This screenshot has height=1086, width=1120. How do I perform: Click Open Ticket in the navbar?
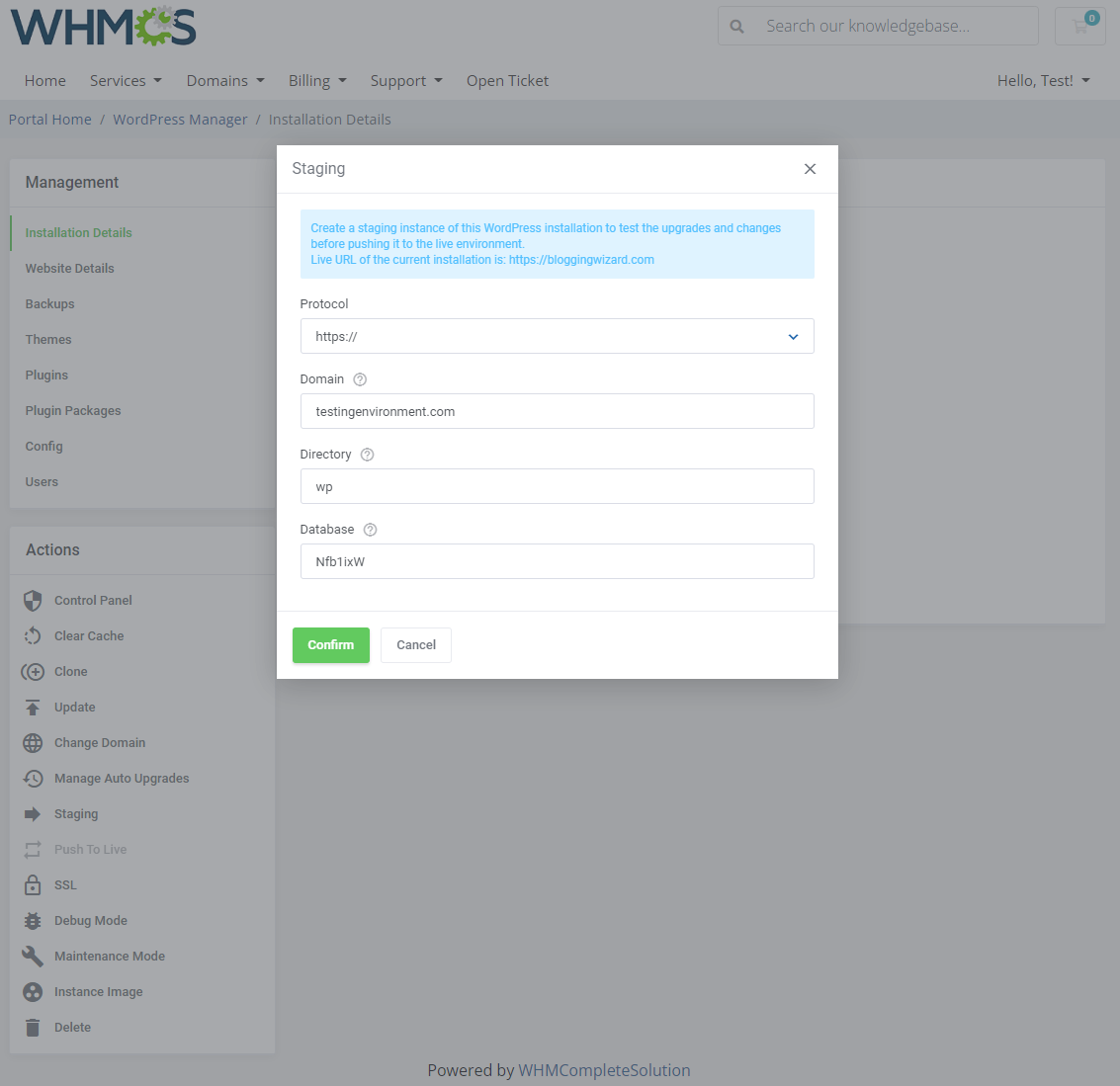tap(508, 81)
